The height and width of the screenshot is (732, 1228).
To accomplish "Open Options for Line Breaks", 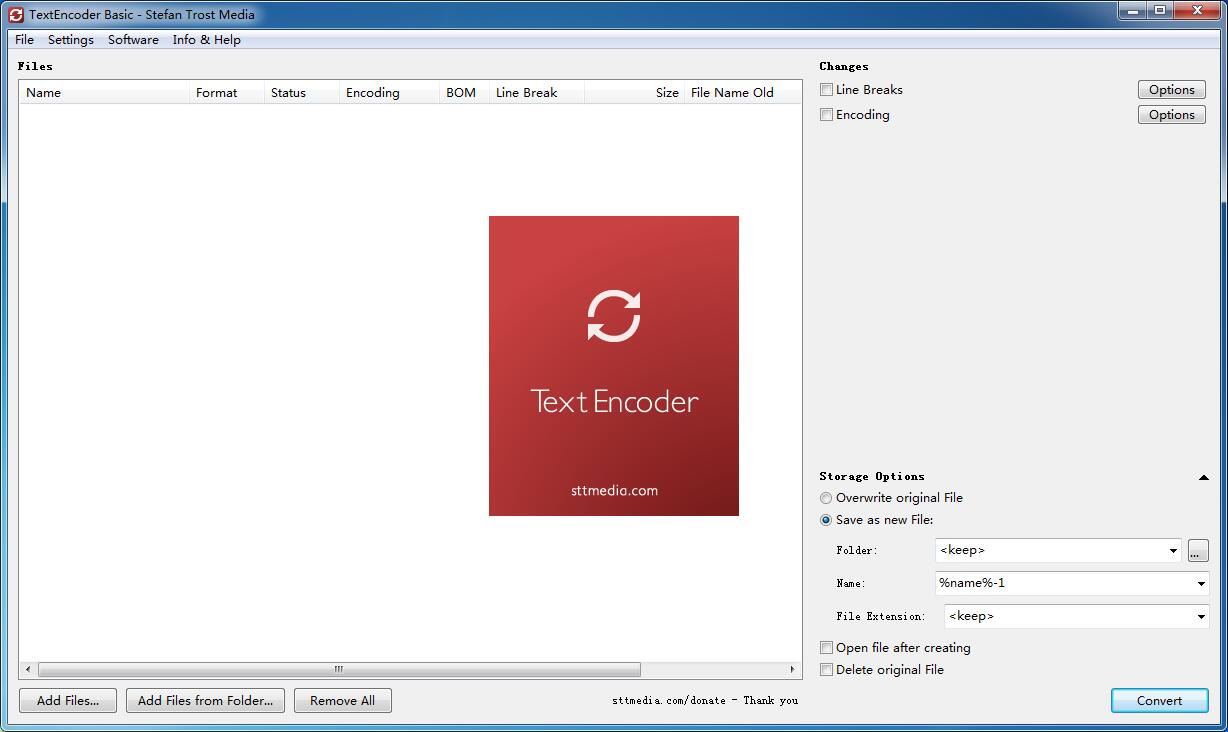I will (1172, 90).
